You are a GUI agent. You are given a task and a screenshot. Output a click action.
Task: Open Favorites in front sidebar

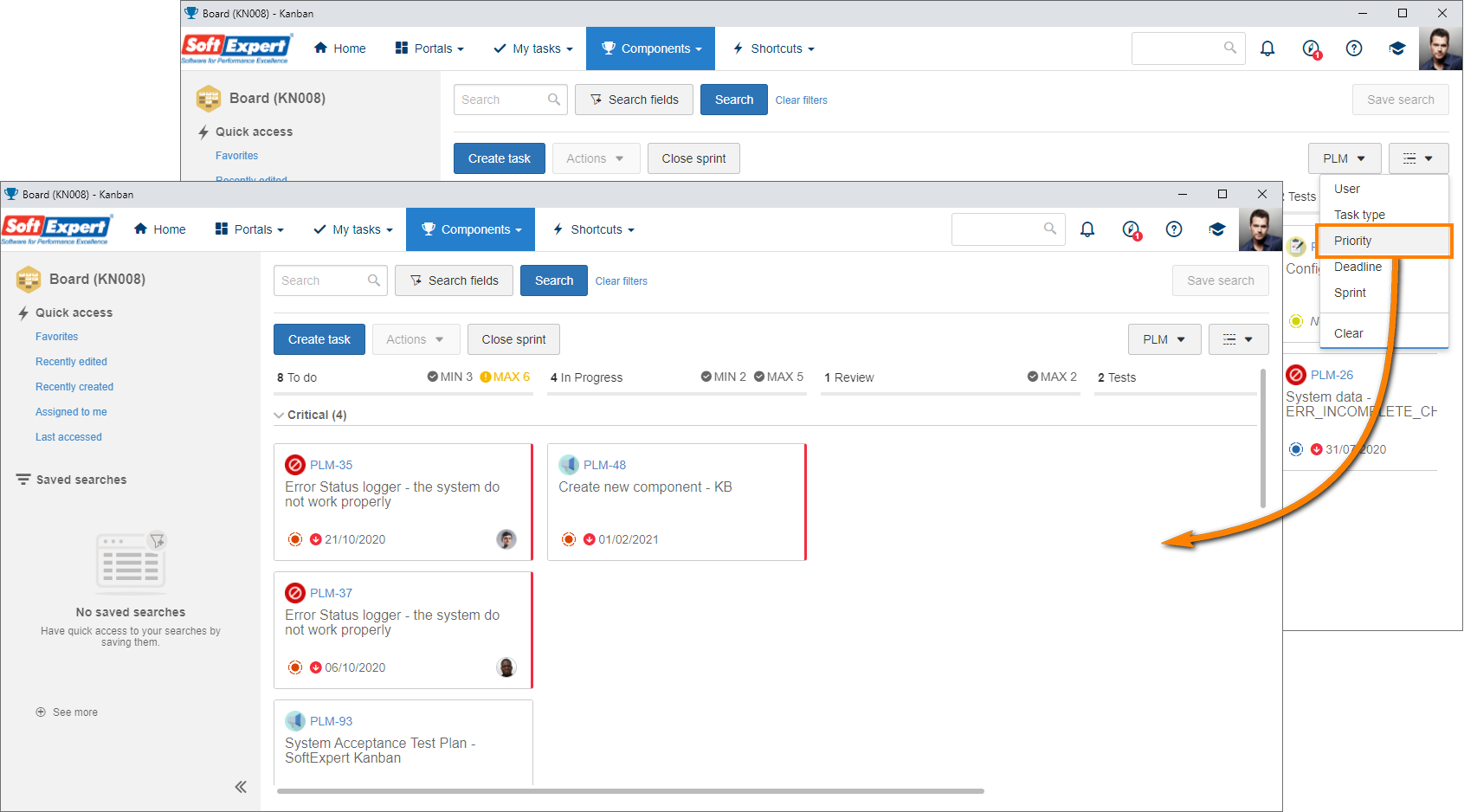tap(56, 337)
